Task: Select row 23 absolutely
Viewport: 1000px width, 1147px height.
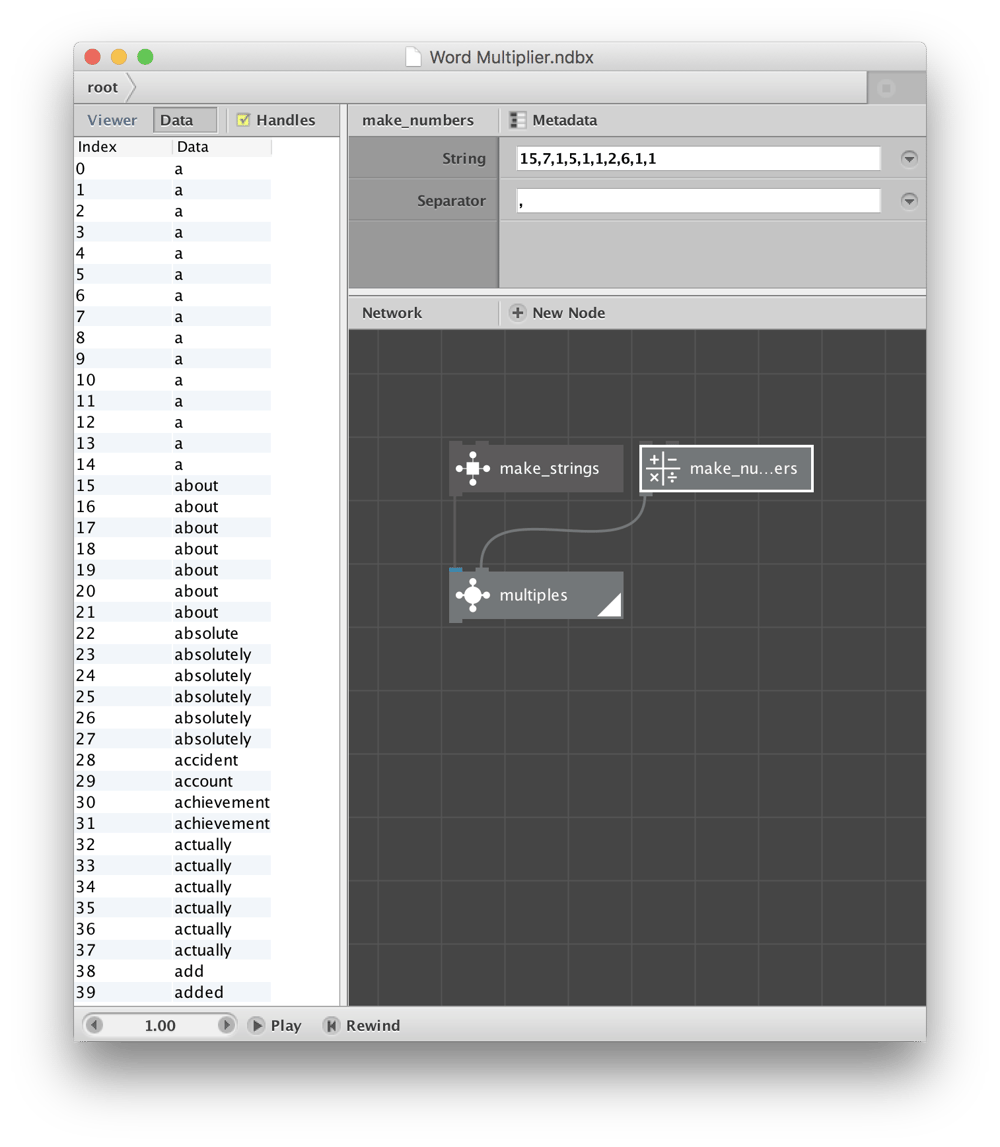Action: pyautogui.click(x=173, y=655)
